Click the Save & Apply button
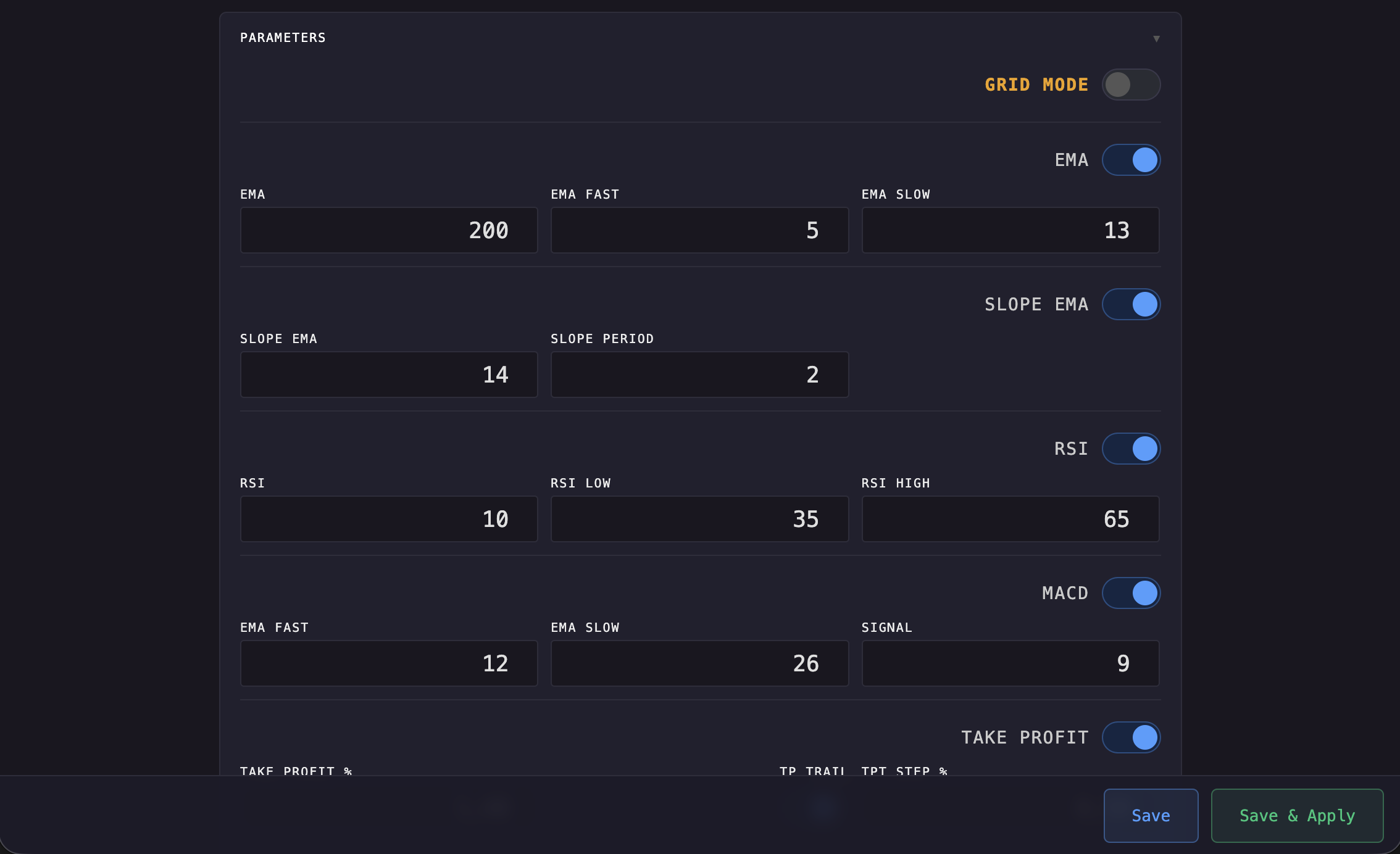This screenshot has height=854, width=1400. (x=1296, y=815)
